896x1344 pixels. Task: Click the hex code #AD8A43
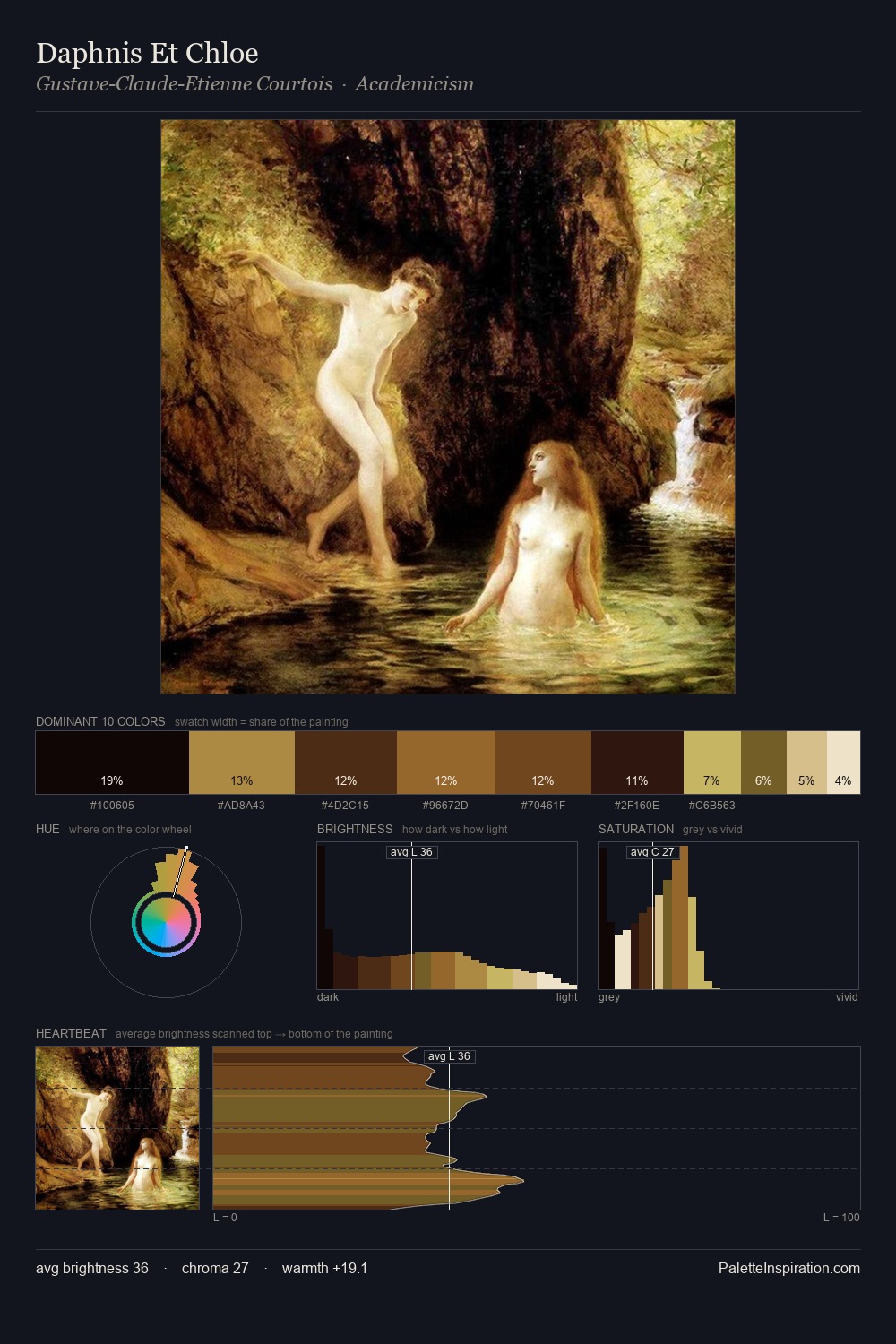click(x=241, y=806)
